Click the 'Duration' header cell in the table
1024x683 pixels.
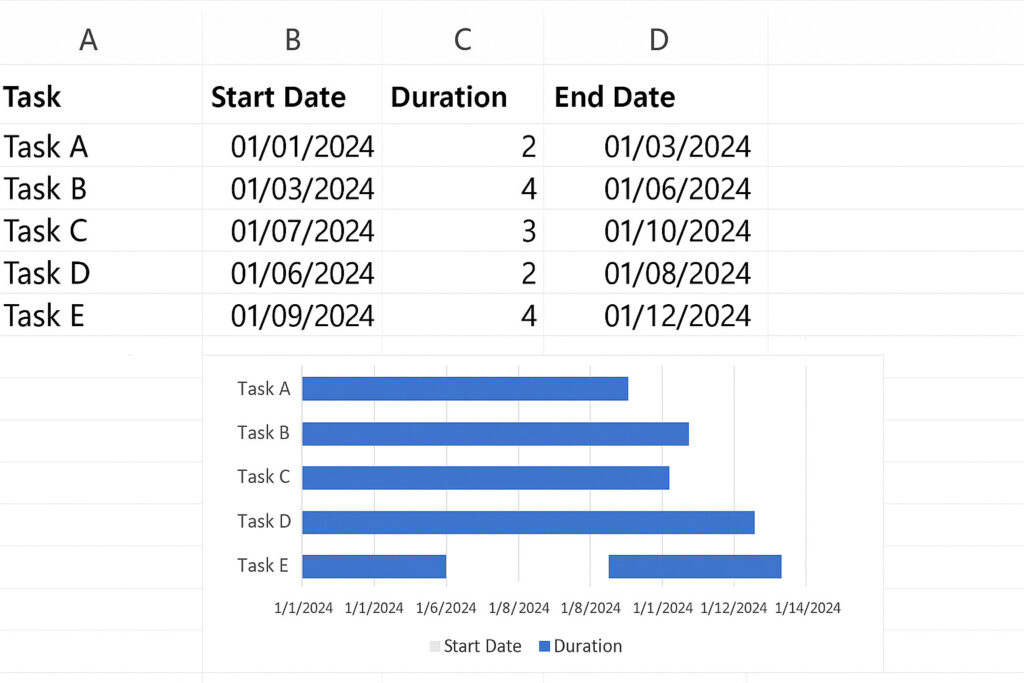[x=449, y=97]
